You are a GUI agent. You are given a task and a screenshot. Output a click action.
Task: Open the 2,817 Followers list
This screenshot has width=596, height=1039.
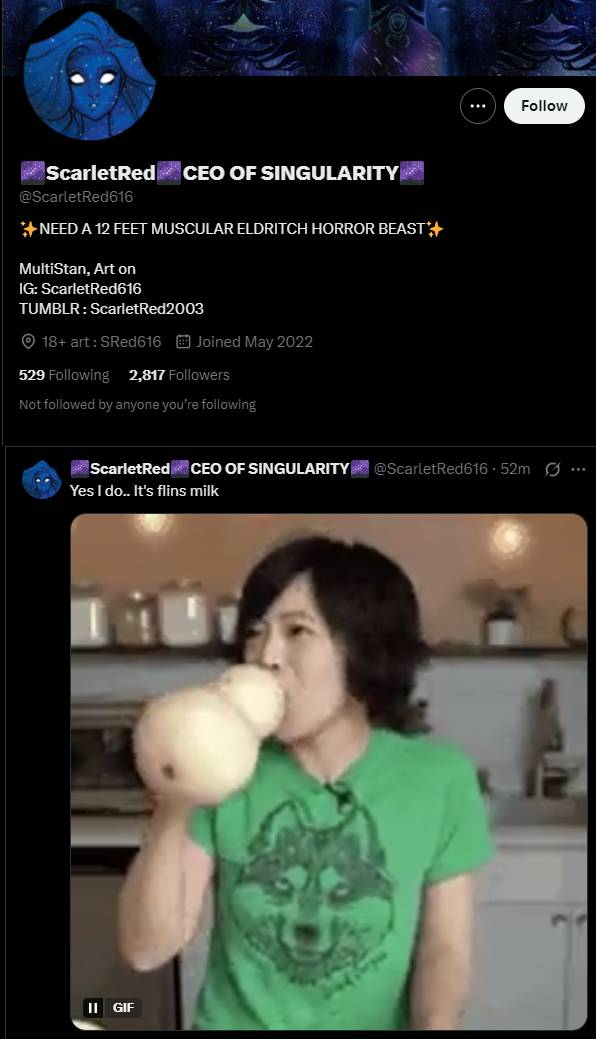179,375
